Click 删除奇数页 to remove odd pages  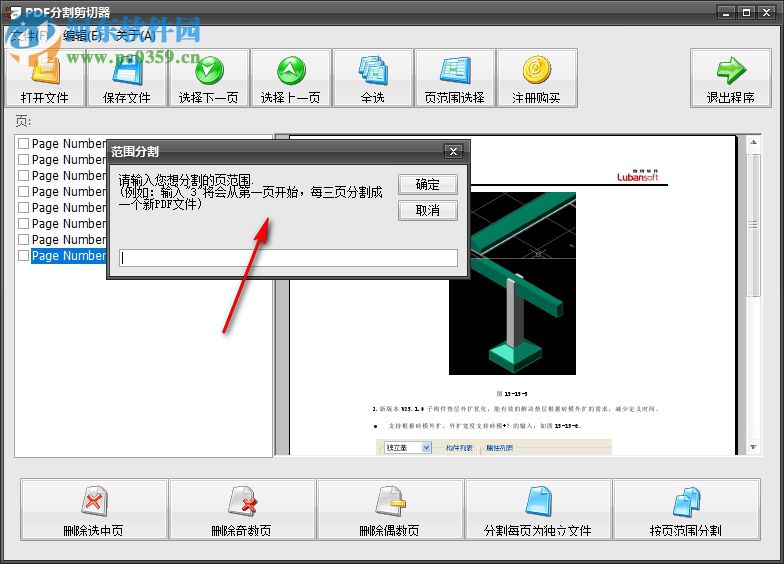pyautogui.click(x=242, y=510)
